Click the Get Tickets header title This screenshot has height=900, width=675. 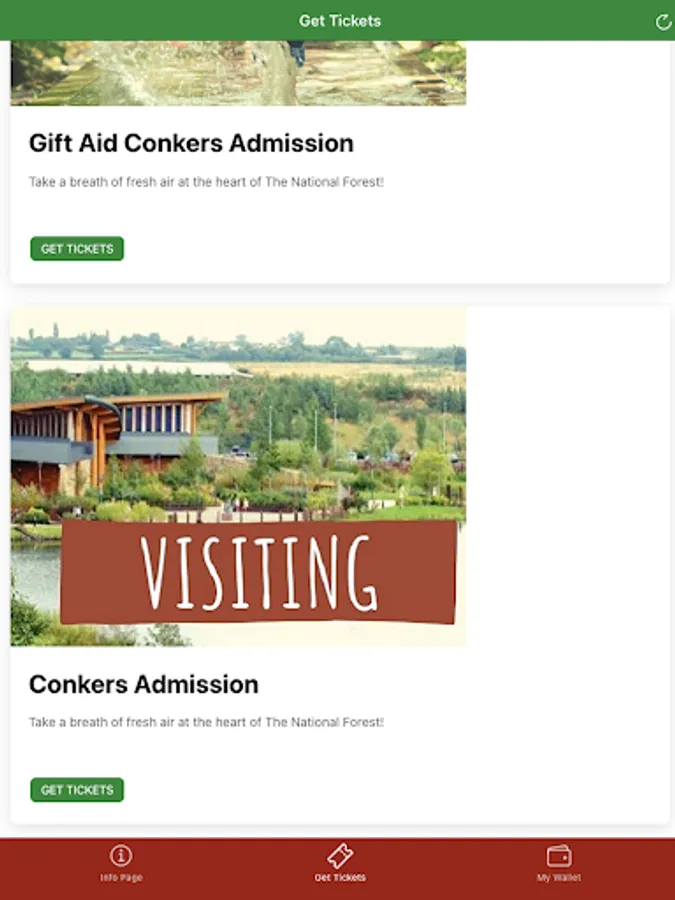click(x=339, y=21)
